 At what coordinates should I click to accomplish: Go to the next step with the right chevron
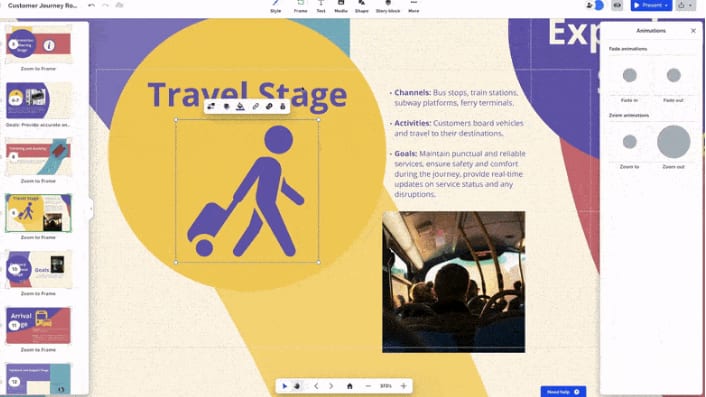click(x=331, y=386)
